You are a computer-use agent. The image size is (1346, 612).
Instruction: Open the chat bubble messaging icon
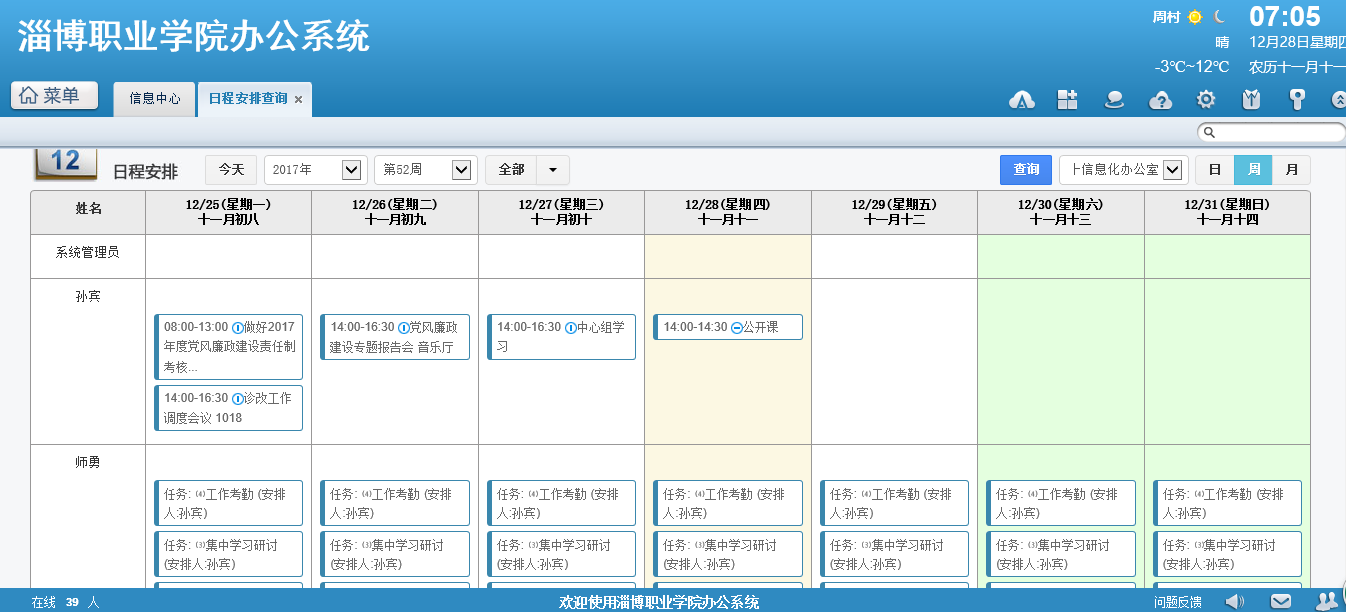[x=1114, y=99]
